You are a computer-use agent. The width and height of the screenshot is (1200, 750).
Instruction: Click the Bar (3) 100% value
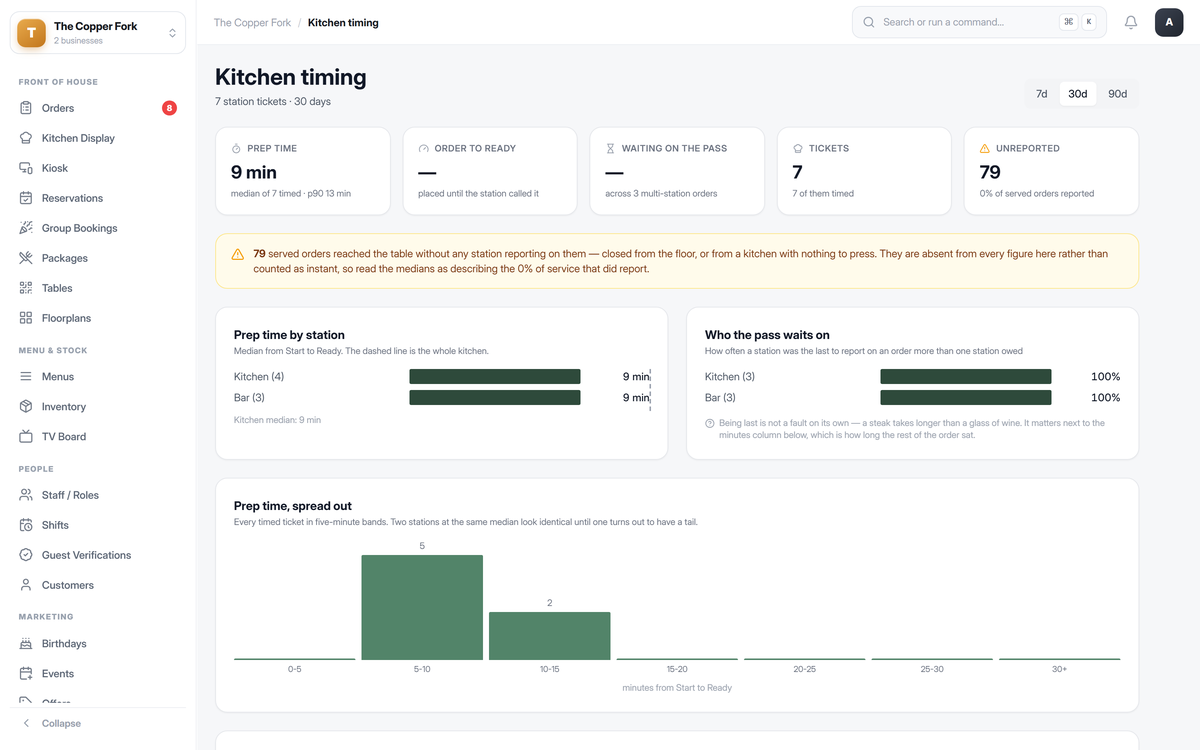coord(1105,398)
